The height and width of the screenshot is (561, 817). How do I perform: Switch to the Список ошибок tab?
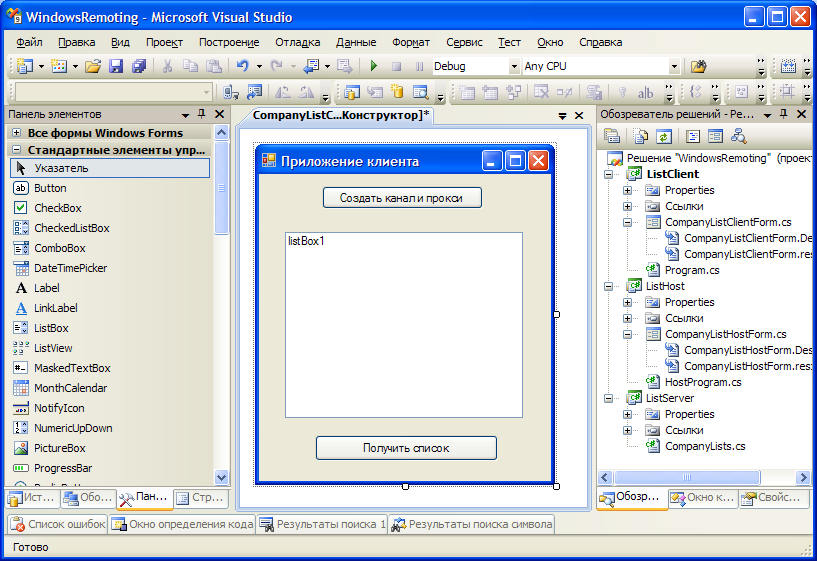point(58,524)
